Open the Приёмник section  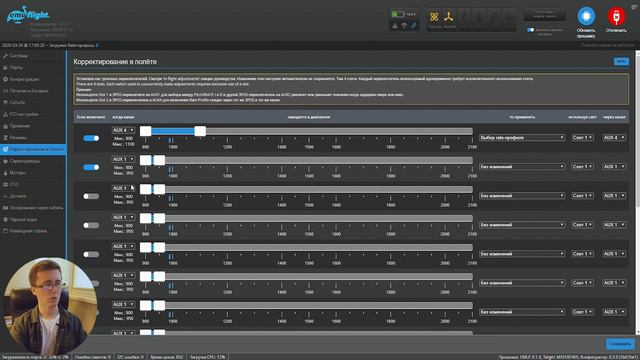pos(33,126)
